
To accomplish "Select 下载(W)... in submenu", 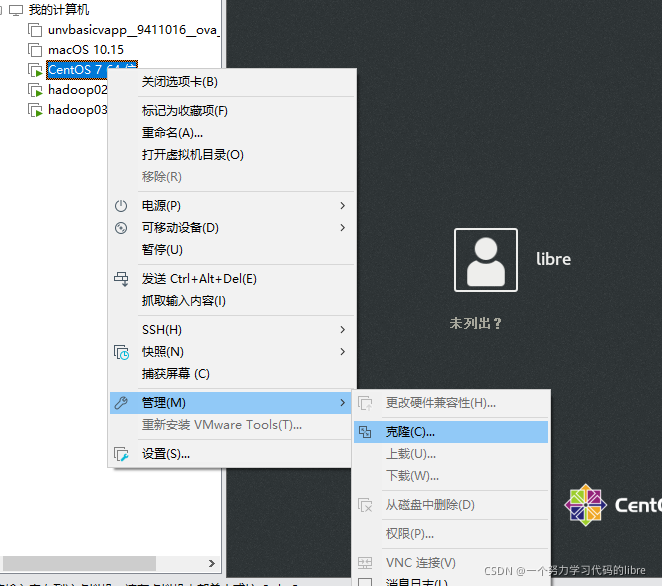I will coord(451,476).
